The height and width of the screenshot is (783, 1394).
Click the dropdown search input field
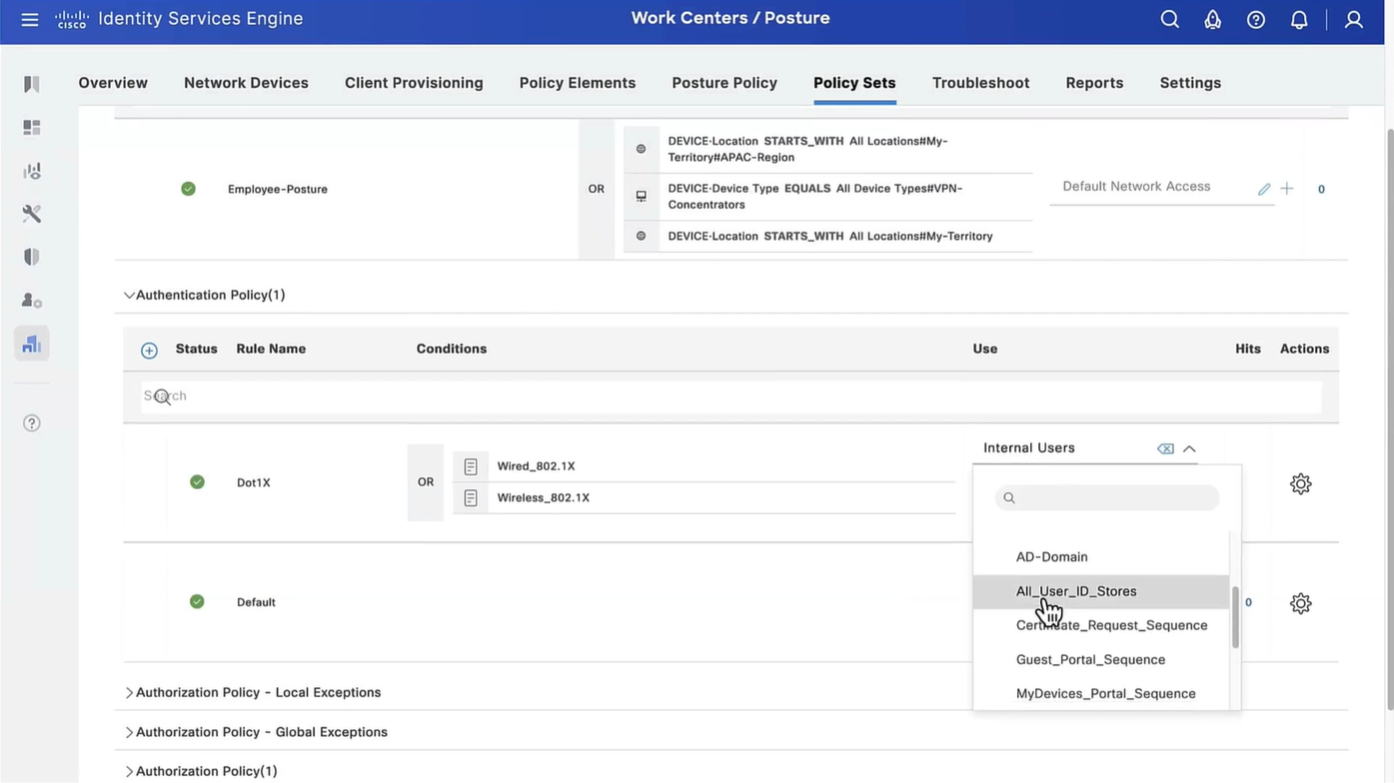pos(1115,498)
